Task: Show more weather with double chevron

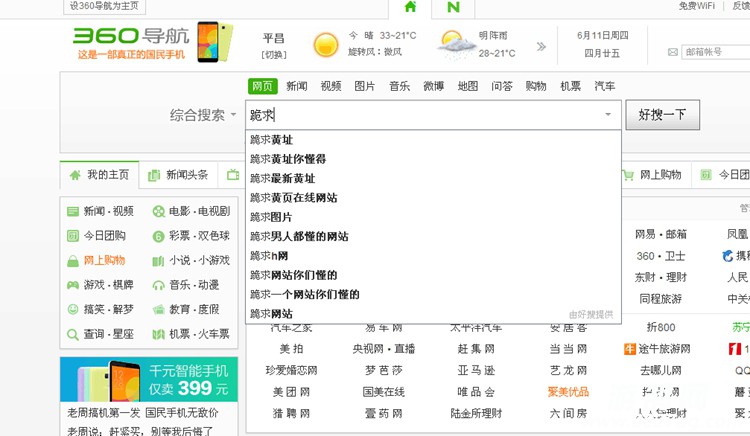Action: point(541,46)
